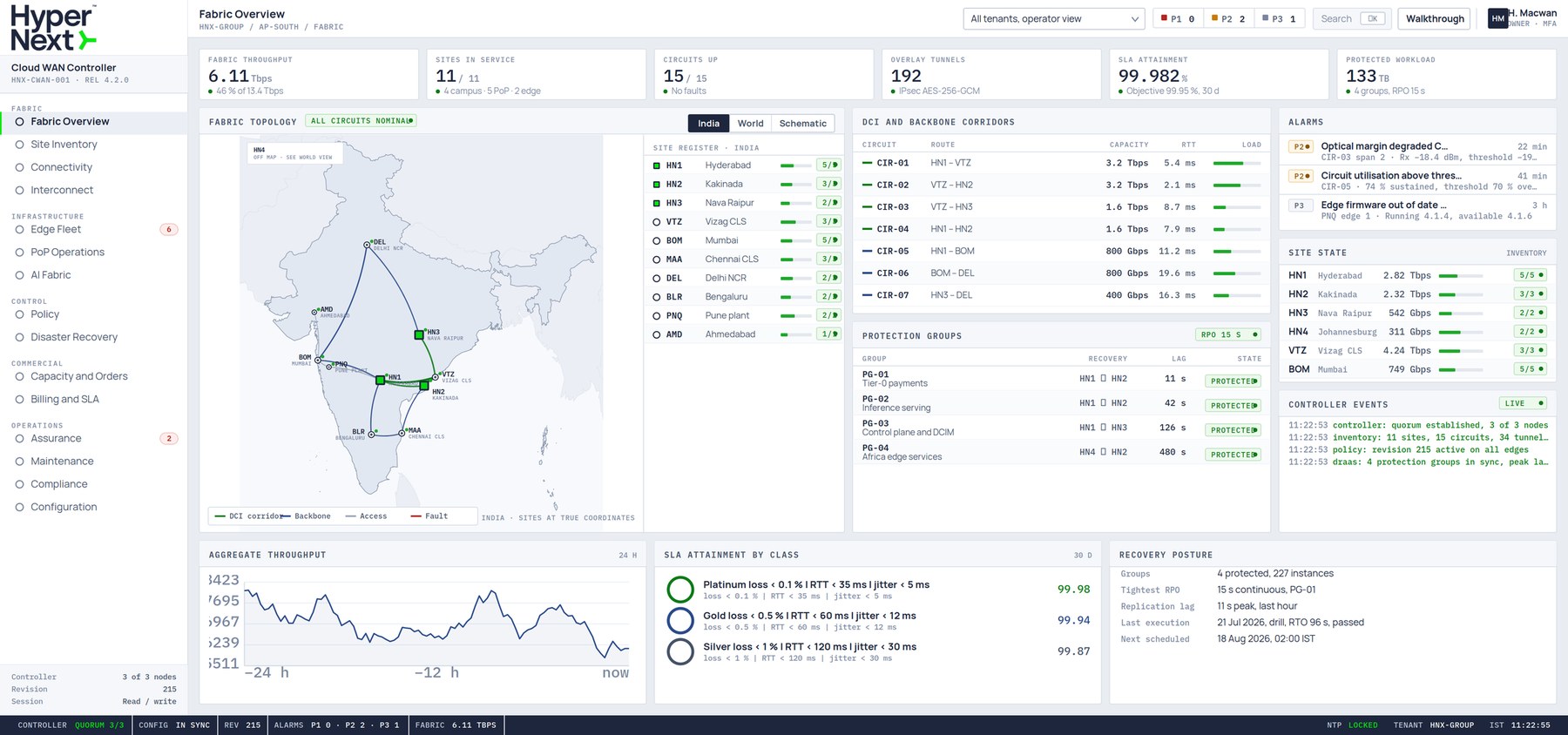This screenshot has width=1568, height=735.
Task: Open the Circuit utilisation above threshold alarm
Action: point(1417,181)
